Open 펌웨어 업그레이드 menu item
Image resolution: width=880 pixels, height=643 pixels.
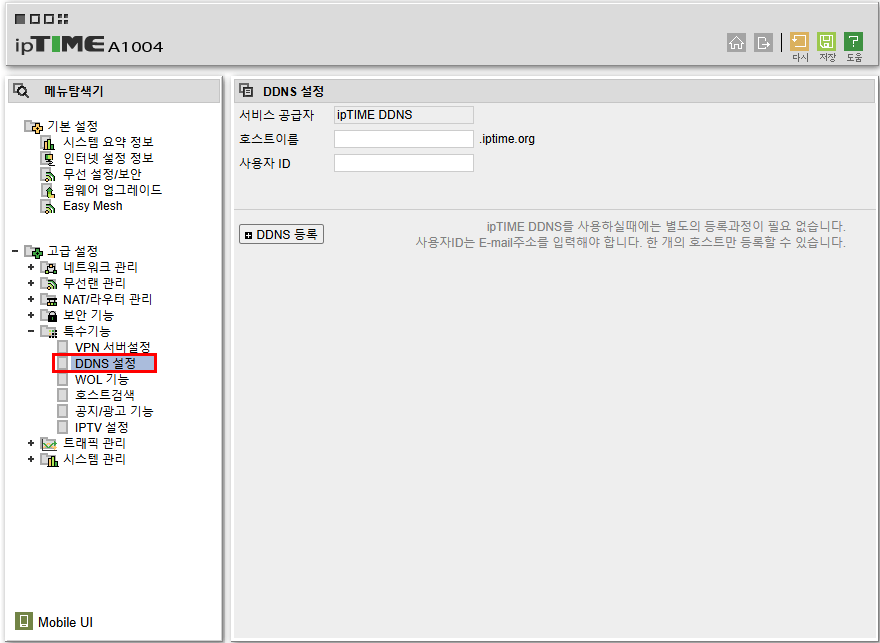tap(112, 190)
